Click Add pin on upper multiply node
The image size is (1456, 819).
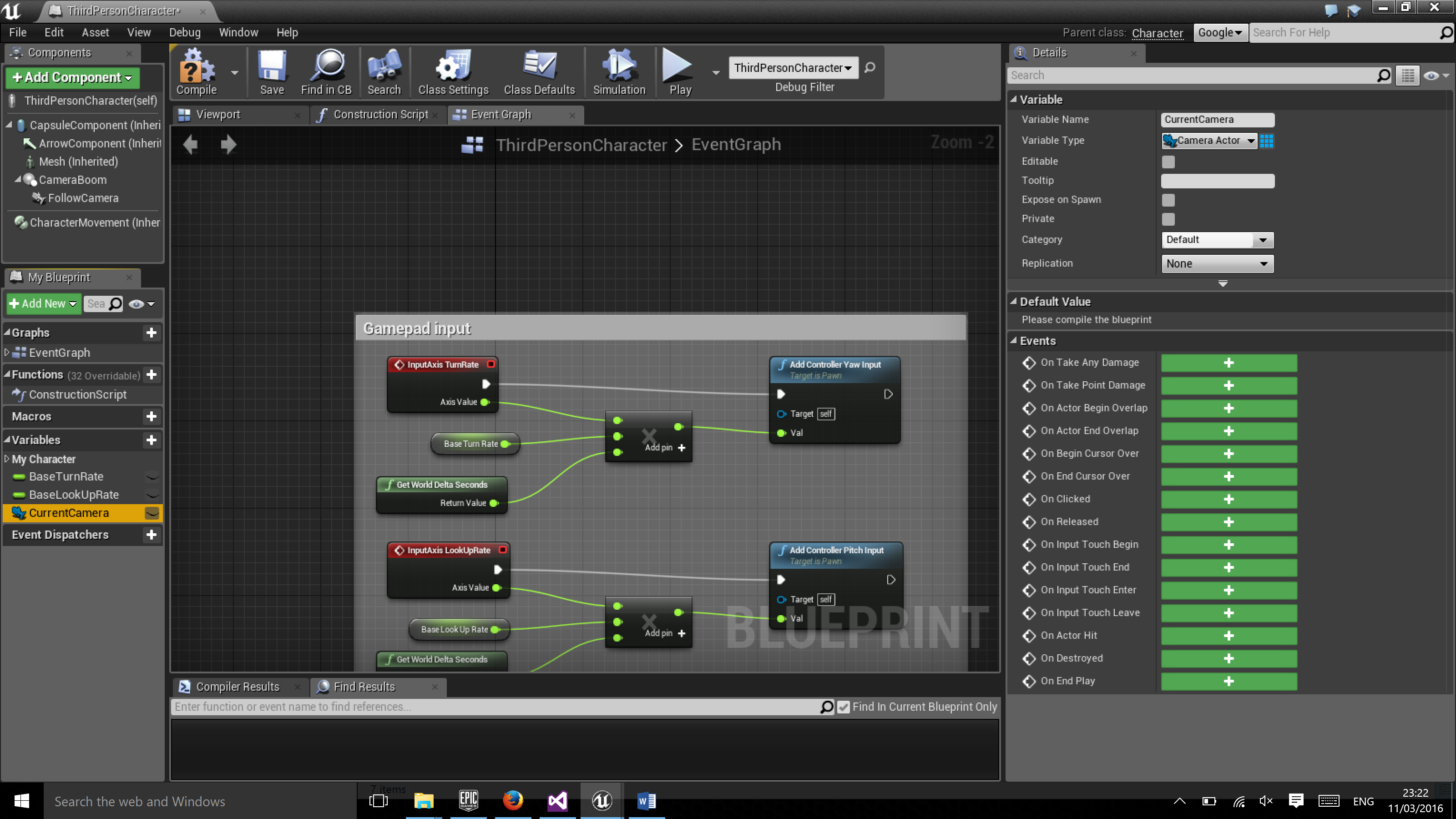coord(665,448)
